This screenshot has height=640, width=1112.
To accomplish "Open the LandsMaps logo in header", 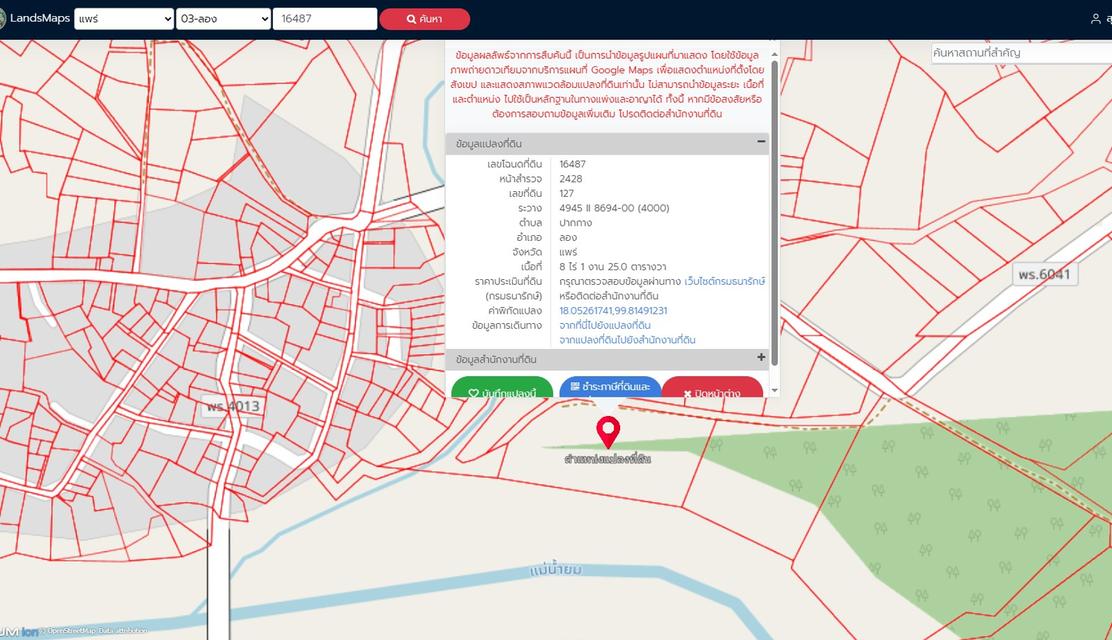I will [x=35, y=18].
